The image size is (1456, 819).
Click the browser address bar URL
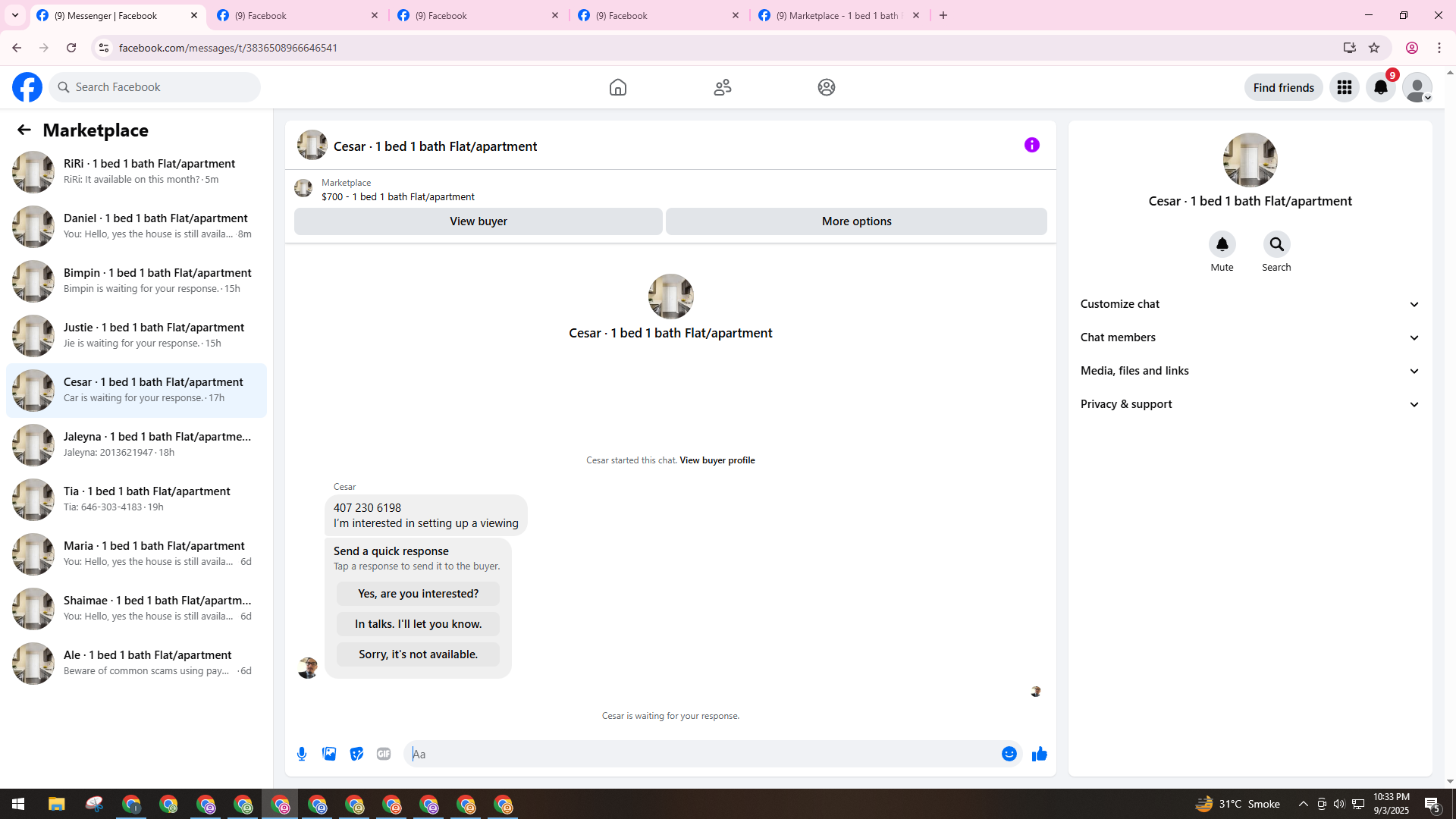(228, 48)
